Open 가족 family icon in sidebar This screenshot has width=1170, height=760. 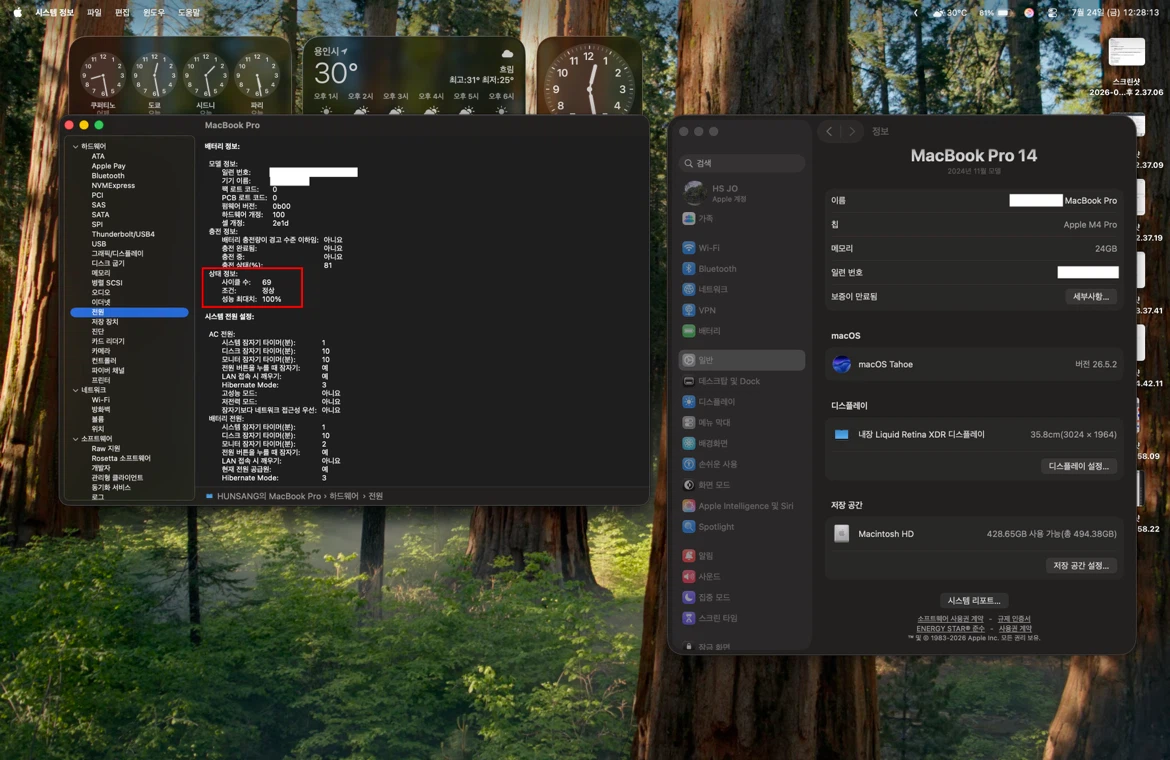click(x=689, y=219)
